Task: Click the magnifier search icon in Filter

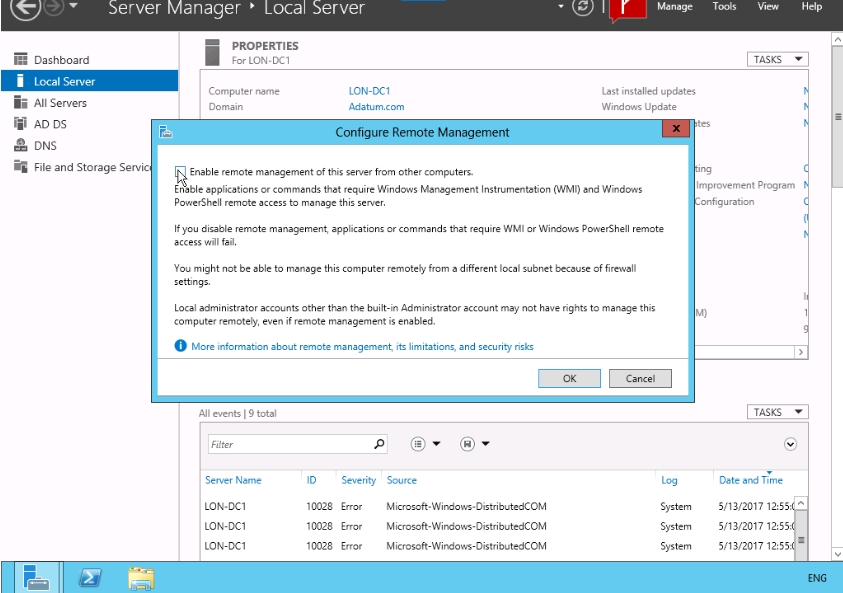Action: coord(380,444)
